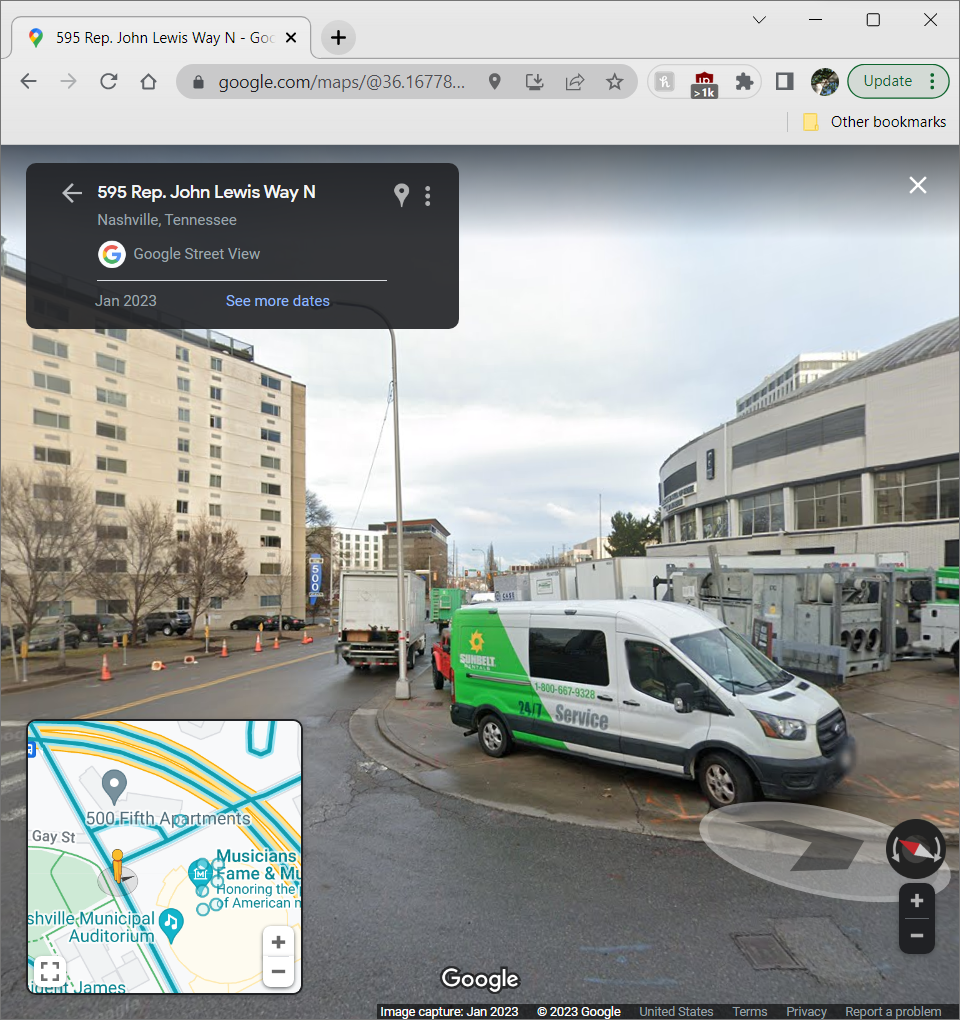
Task: Open a new browser tab
Action: click(x=338, y=38)
